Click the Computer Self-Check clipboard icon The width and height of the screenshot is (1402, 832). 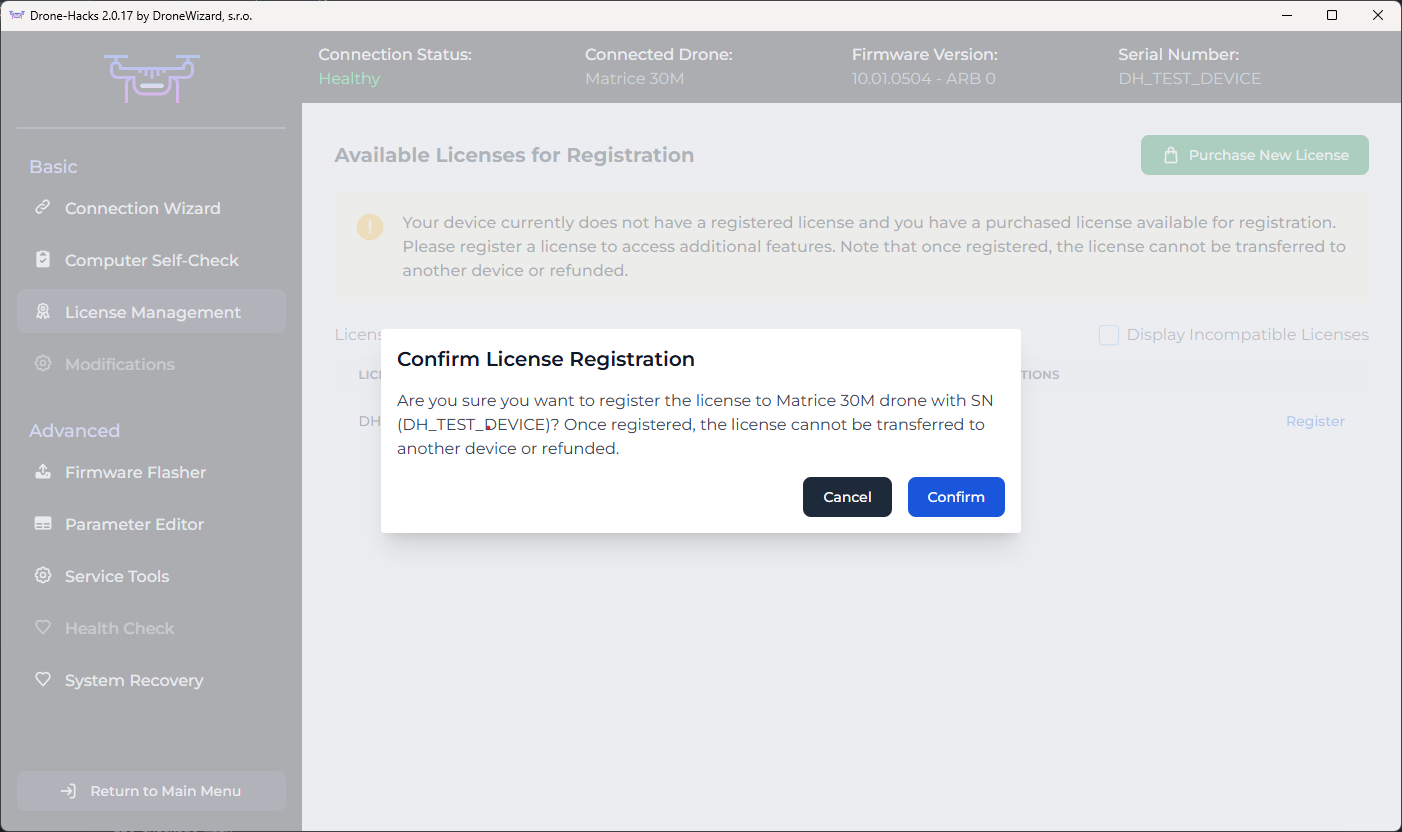click(42, 260)
